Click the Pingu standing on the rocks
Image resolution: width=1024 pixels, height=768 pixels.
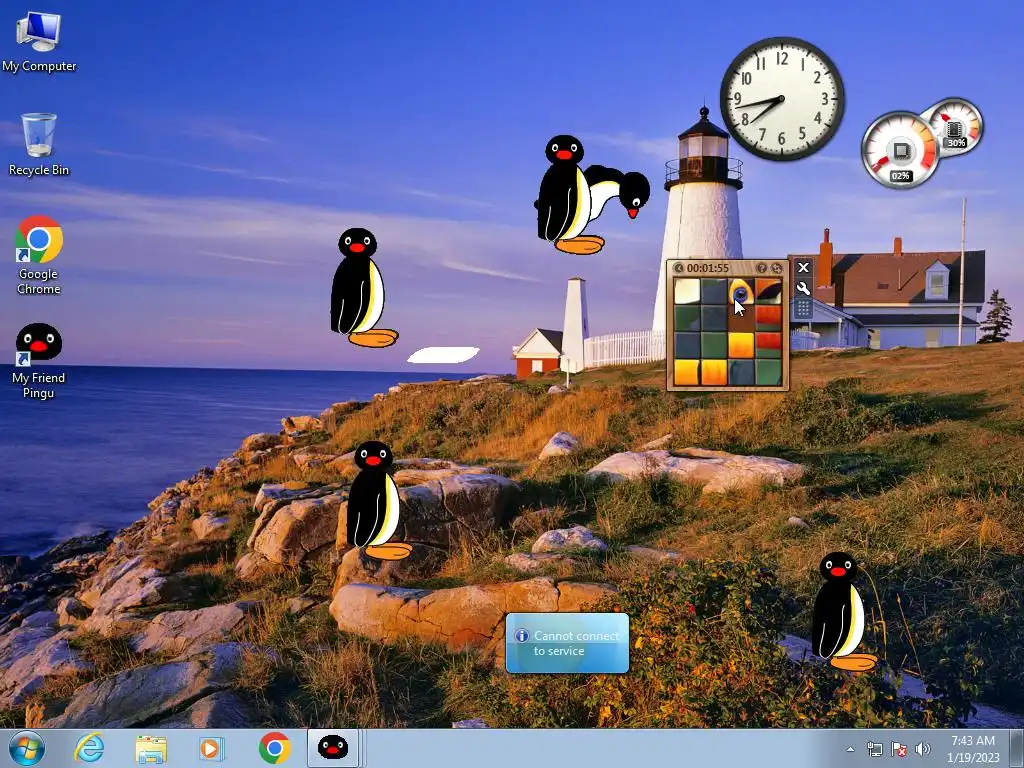377,500
